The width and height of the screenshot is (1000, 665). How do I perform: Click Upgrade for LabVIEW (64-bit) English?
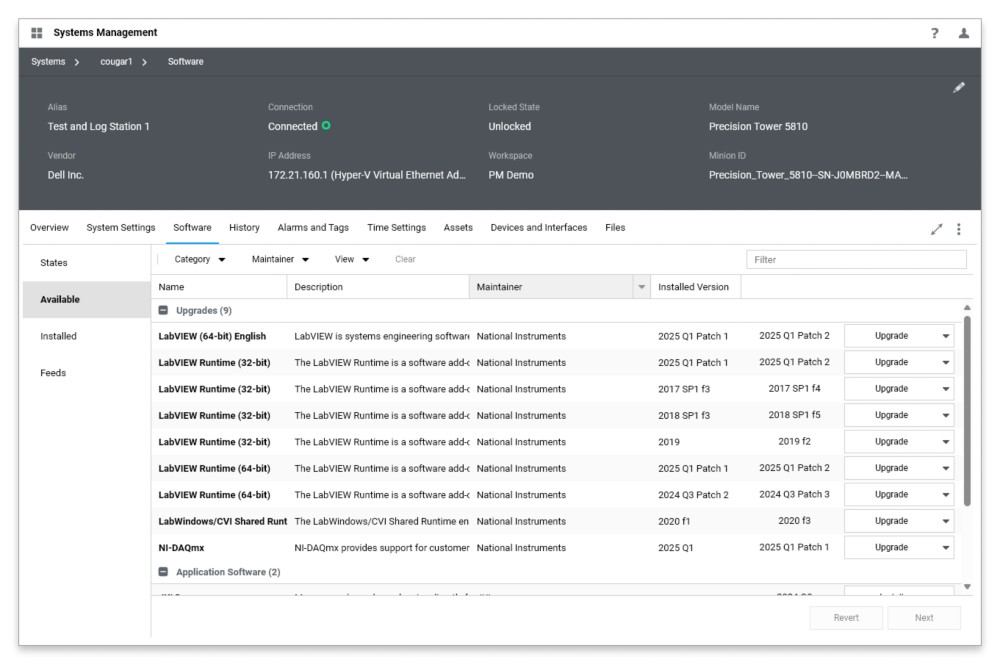891,336
